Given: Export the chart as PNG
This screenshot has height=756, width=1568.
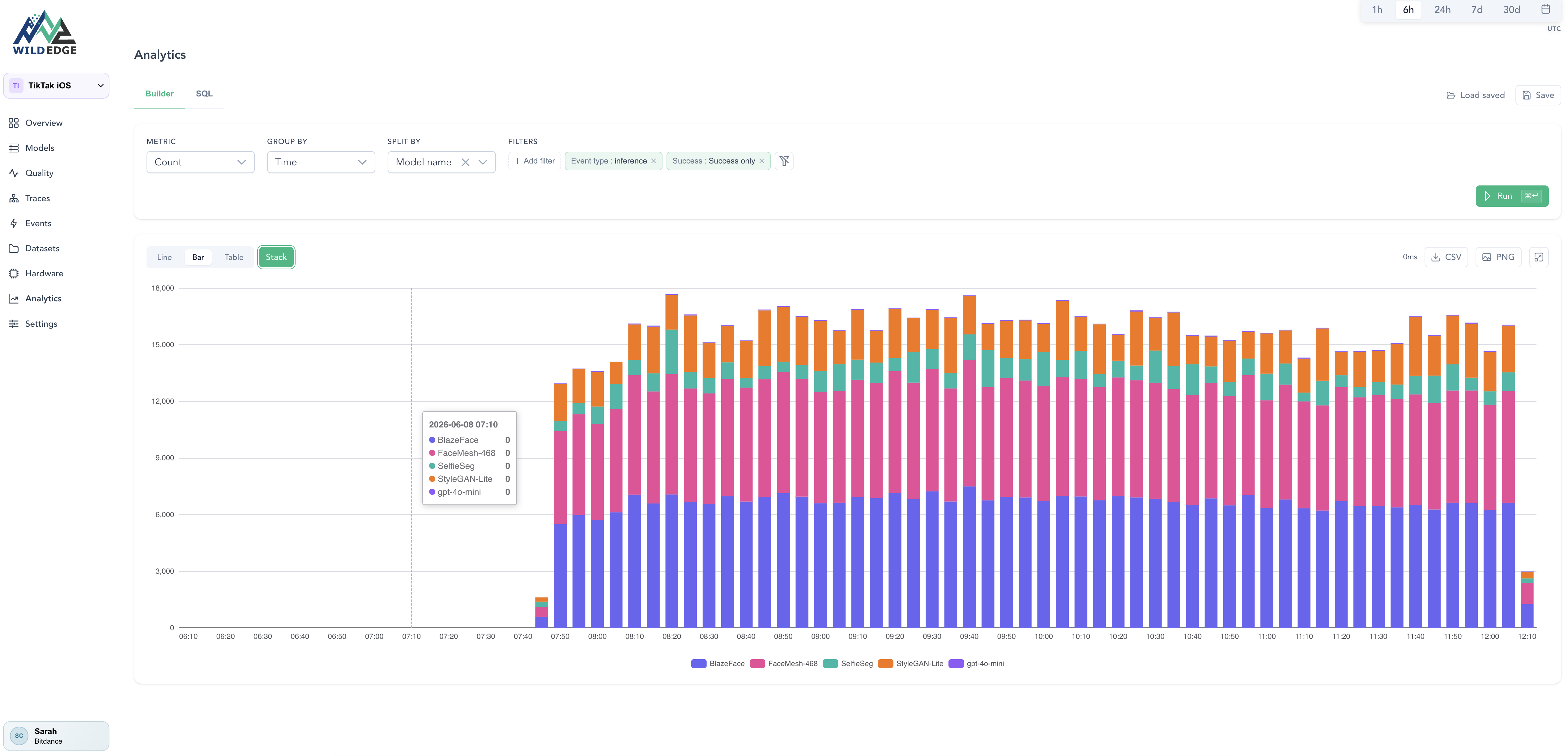Looking at the screenshot, I should (1498, 257).
